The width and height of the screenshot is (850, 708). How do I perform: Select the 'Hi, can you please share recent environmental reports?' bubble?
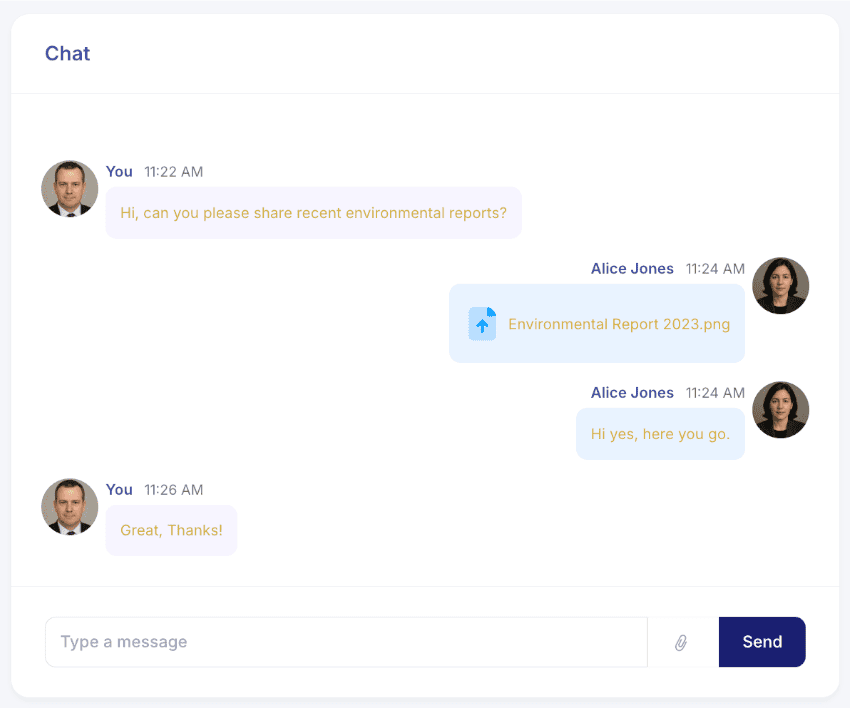tap(313, 212)
